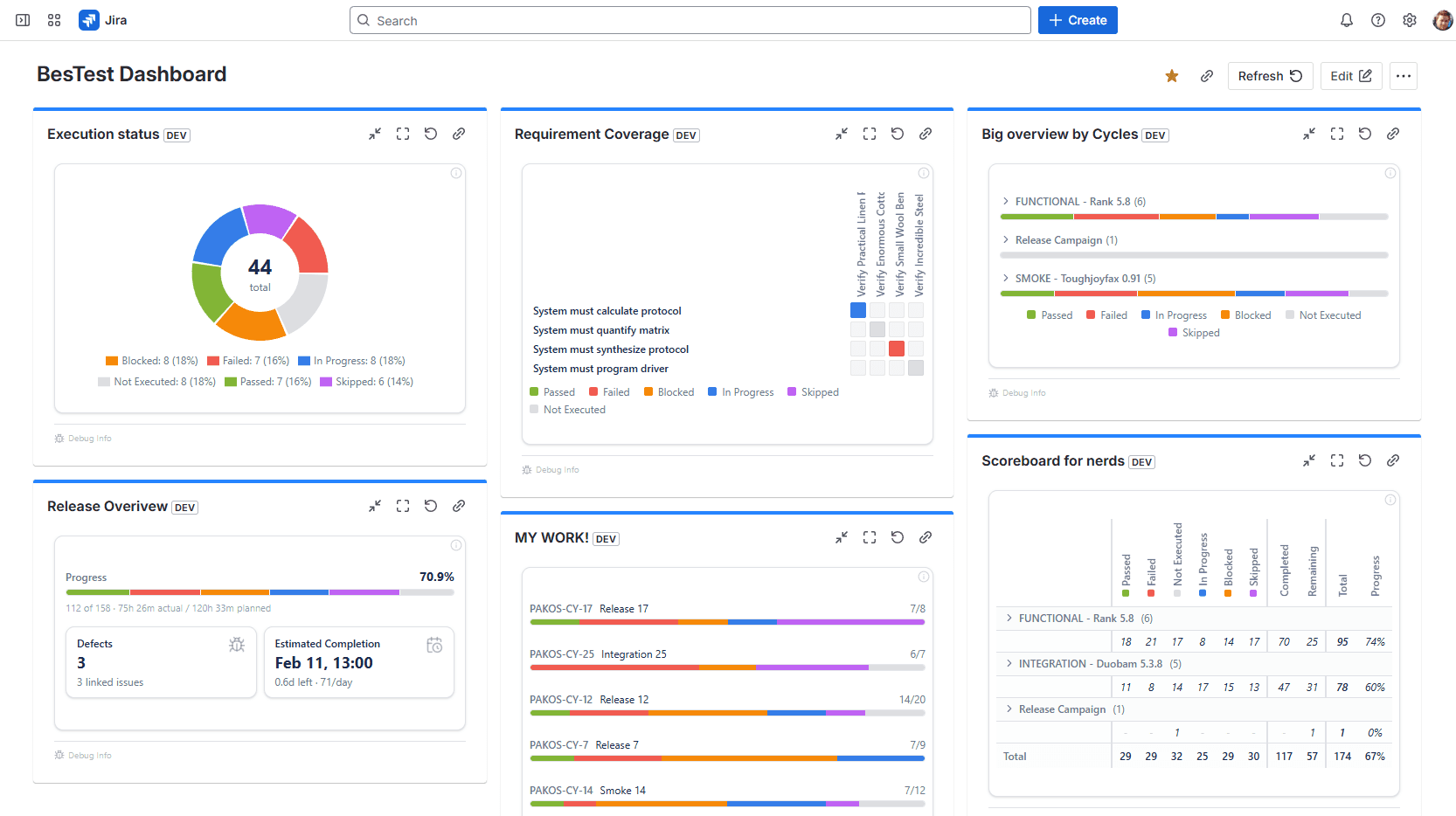Toggle the sidebar collapse control
1456x816 pixels.
(23, 19)
